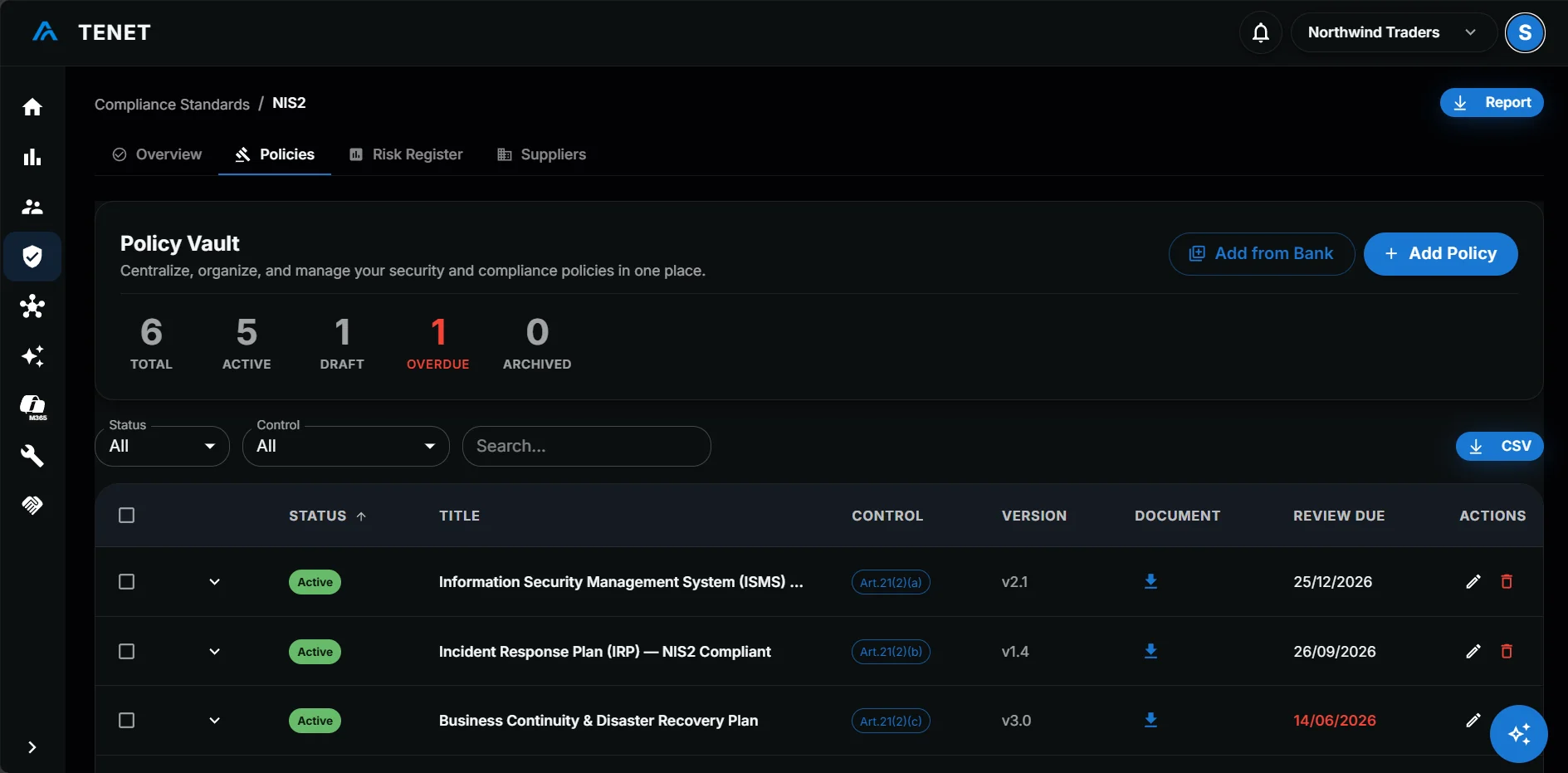Open the sparkle AI sidebar icon

coord(32,356)
